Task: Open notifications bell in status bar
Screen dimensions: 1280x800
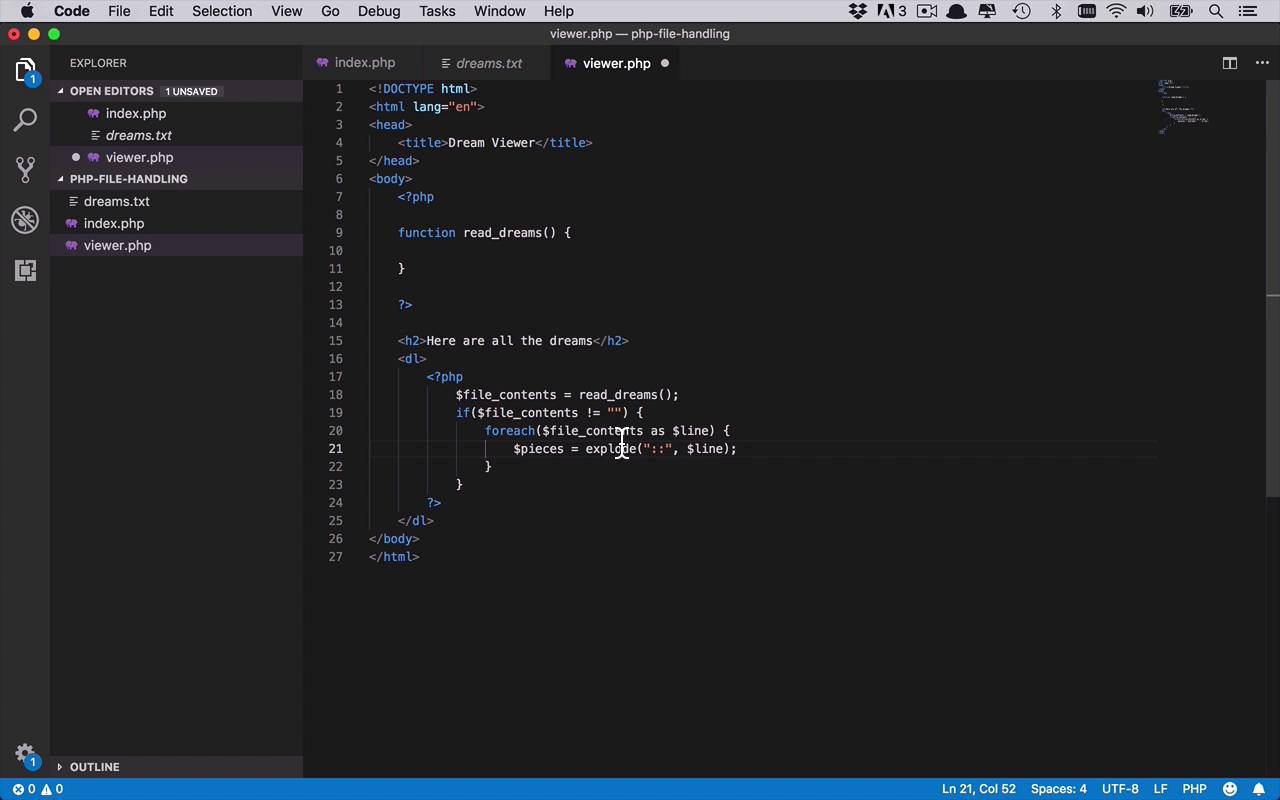Action: click(1258, 789)
